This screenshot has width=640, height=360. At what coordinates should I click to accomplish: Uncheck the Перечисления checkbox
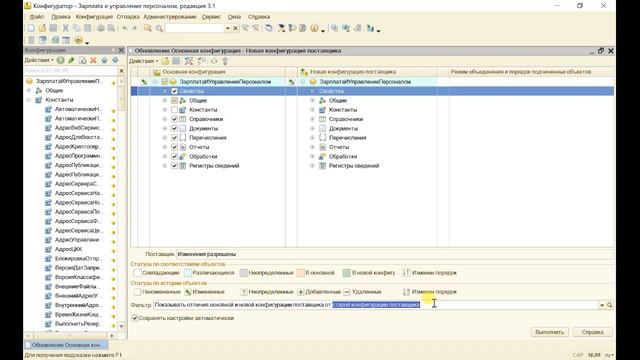pyautogui.click(x=174, y=138)
